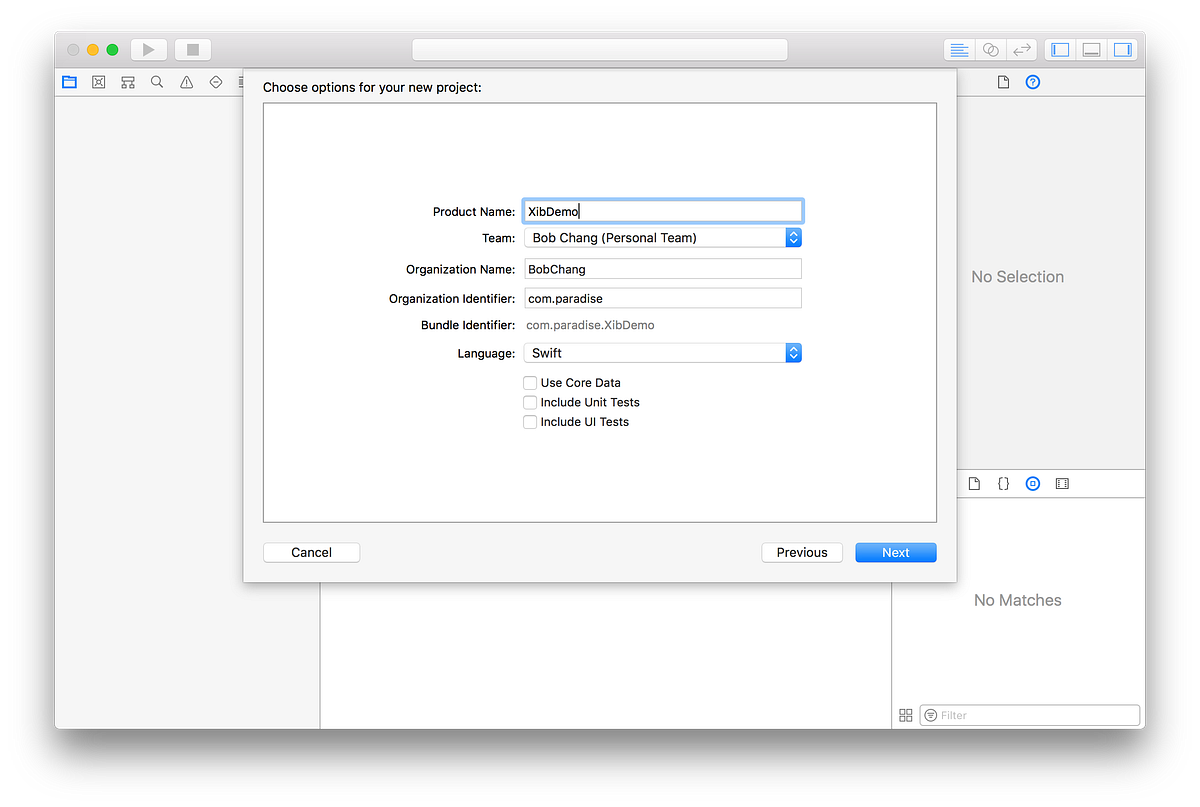Open the Find navigator magnifier icon
The height and width of the screenshot is (807, 1200).
click(156, 82)
